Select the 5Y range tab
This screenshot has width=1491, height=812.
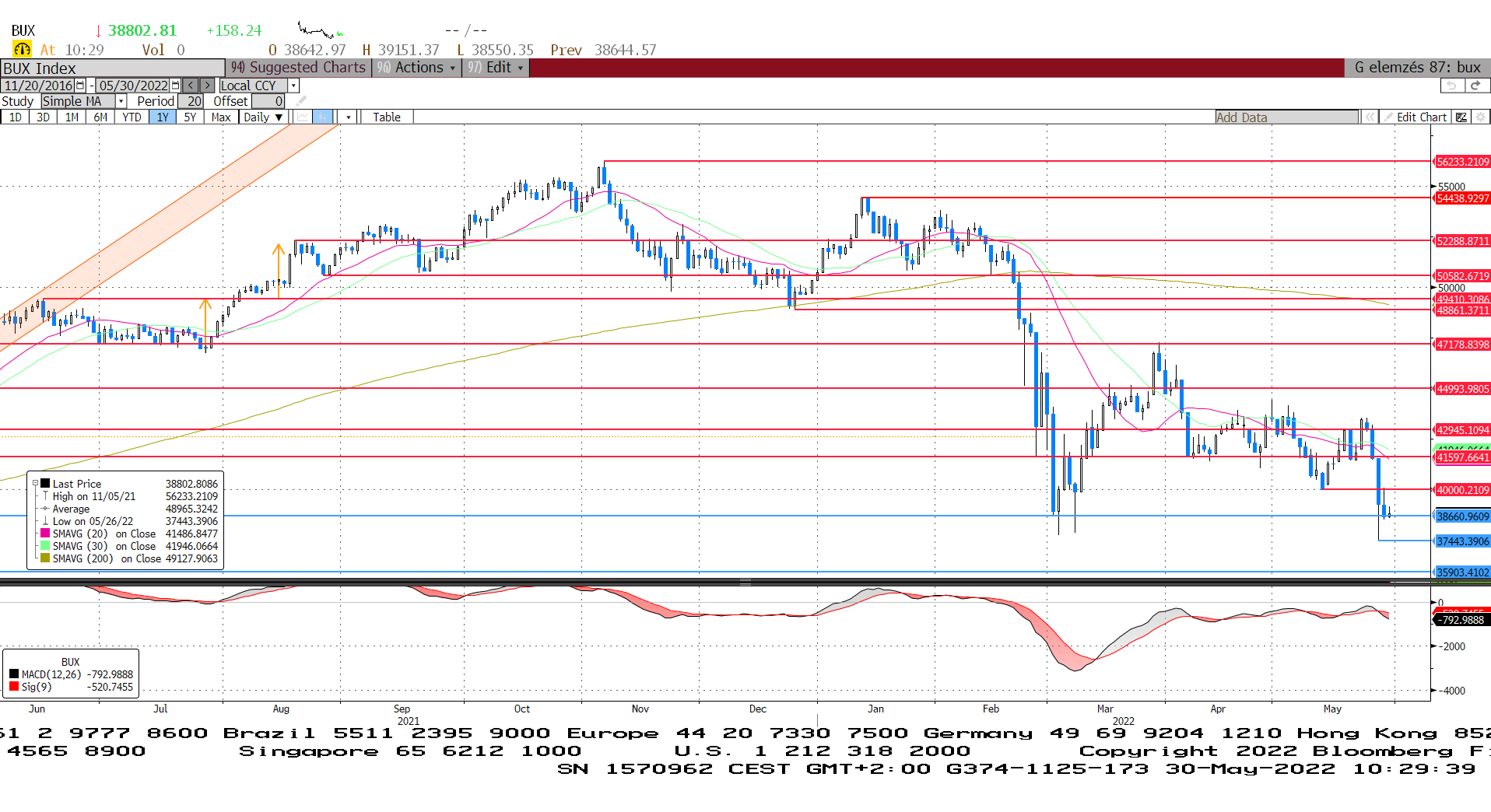191,117
